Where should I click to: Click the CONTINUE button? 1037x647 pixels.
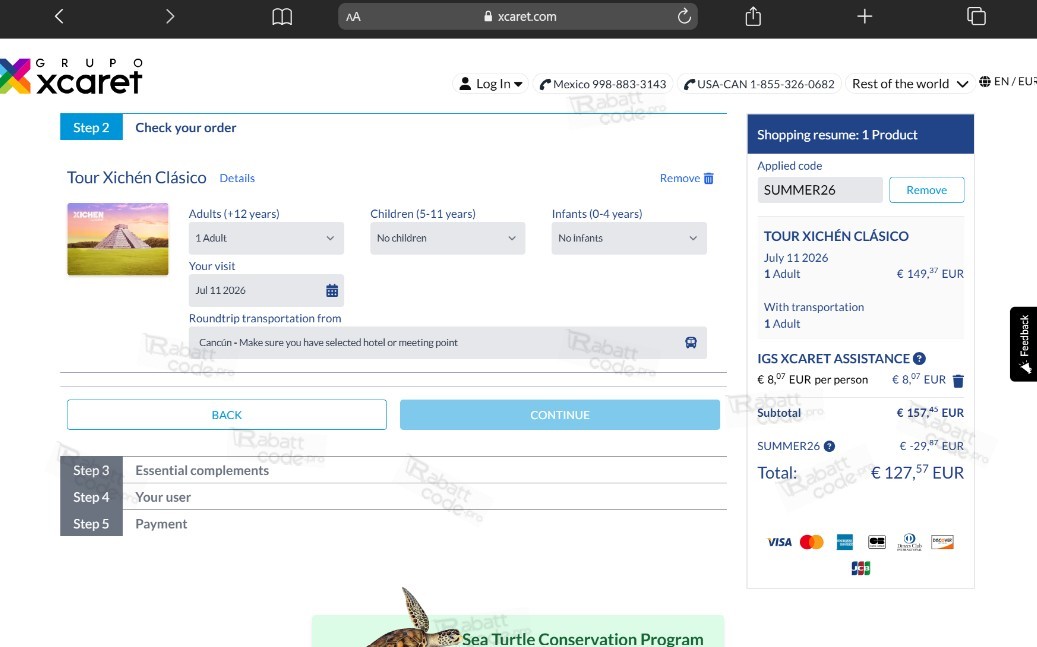560,415
